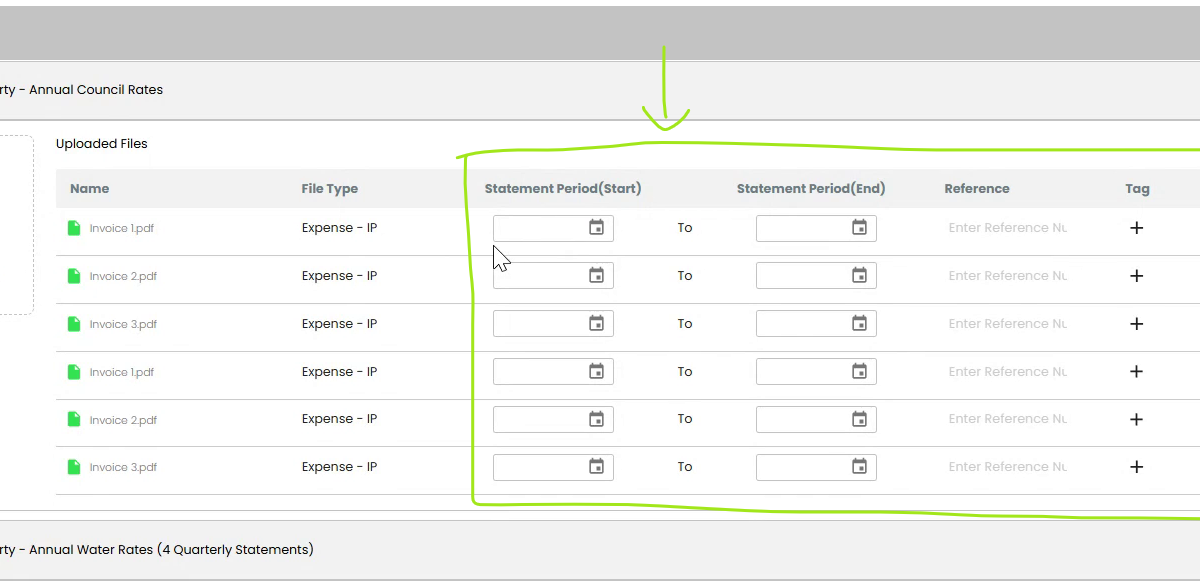The height and width of the screenshot is (581, 1200).
Task: Click File Type column header
Action: (x=330, y=189)
